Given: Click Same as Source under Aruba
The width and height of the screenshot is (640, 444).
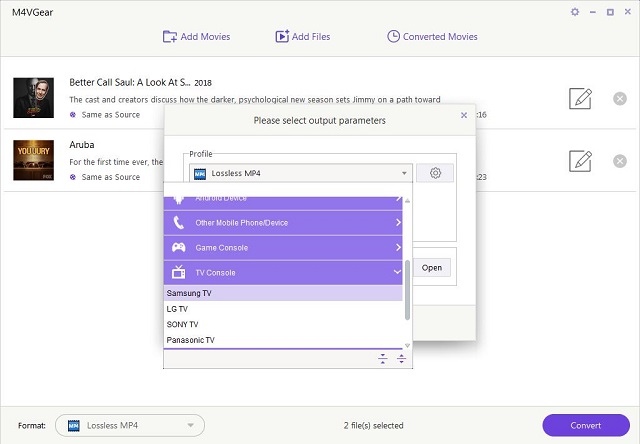Looking at the screenshot, I should tap(111, 177).
